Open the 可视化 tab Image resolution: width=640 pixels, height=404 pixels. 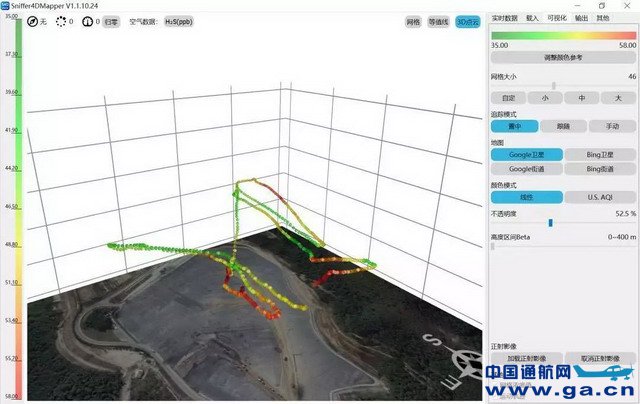click(558, 18)
